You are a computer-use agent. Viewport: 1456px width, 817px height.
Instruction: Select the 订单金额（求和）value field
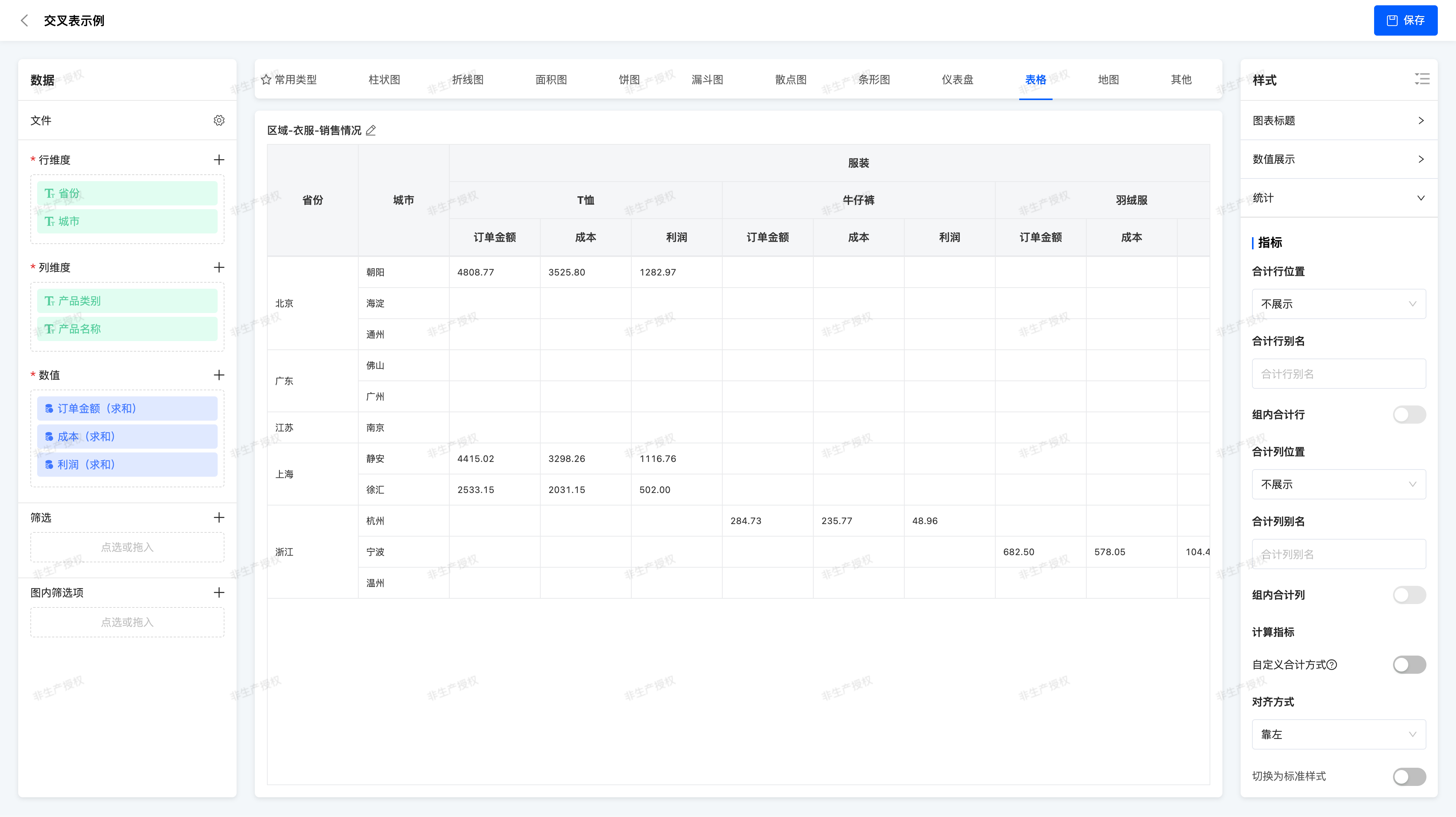(x=127, y=409)
